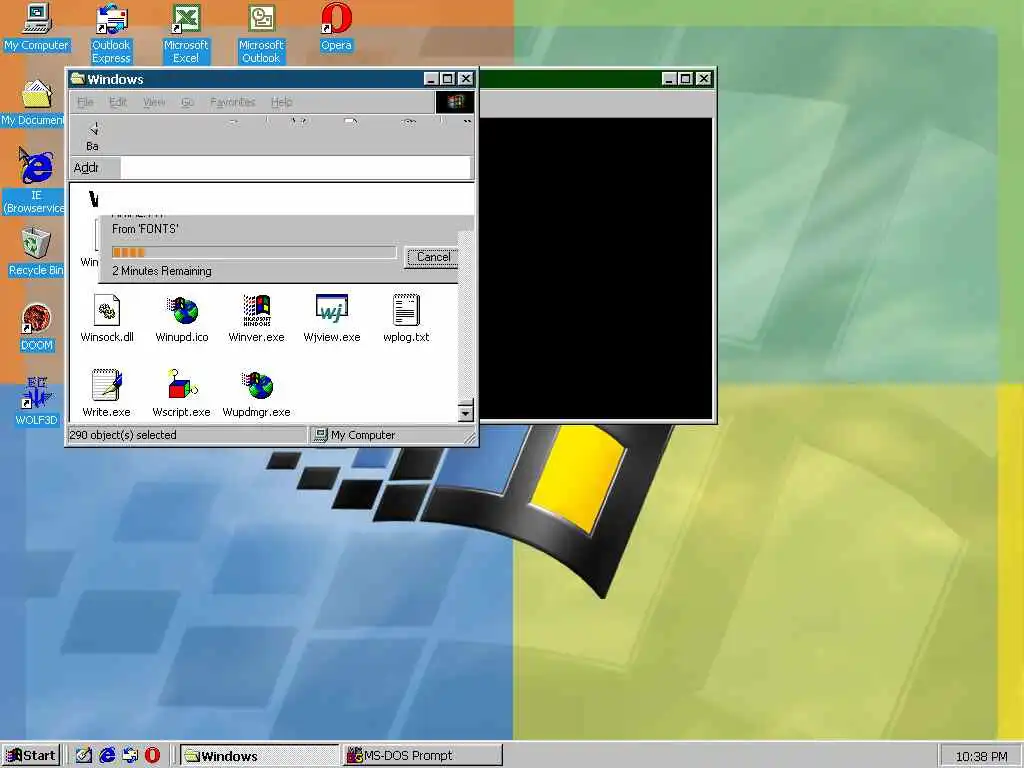Click the Start button
The width and height of the screenshot is (1024, 768).
point(31,756)
